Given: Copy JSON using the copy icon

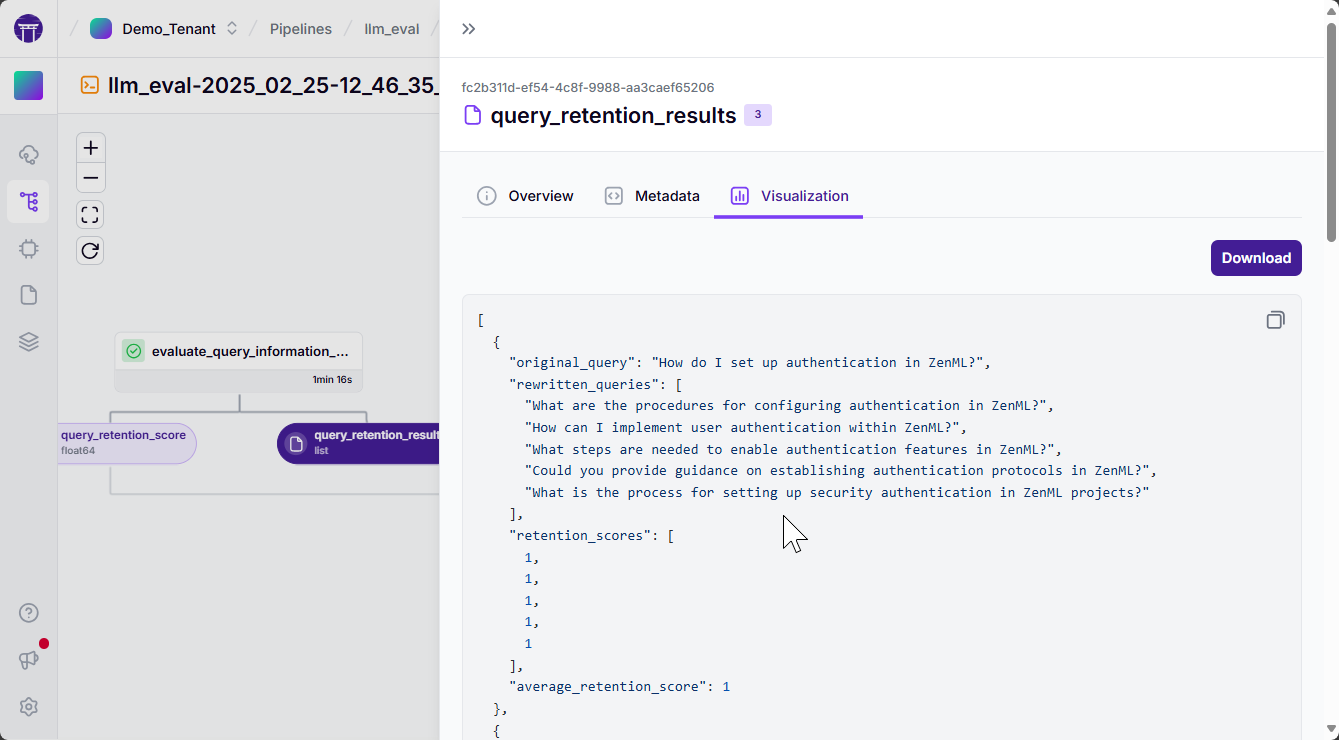Looking at the screenshot, I should [x=1275, y=320].
